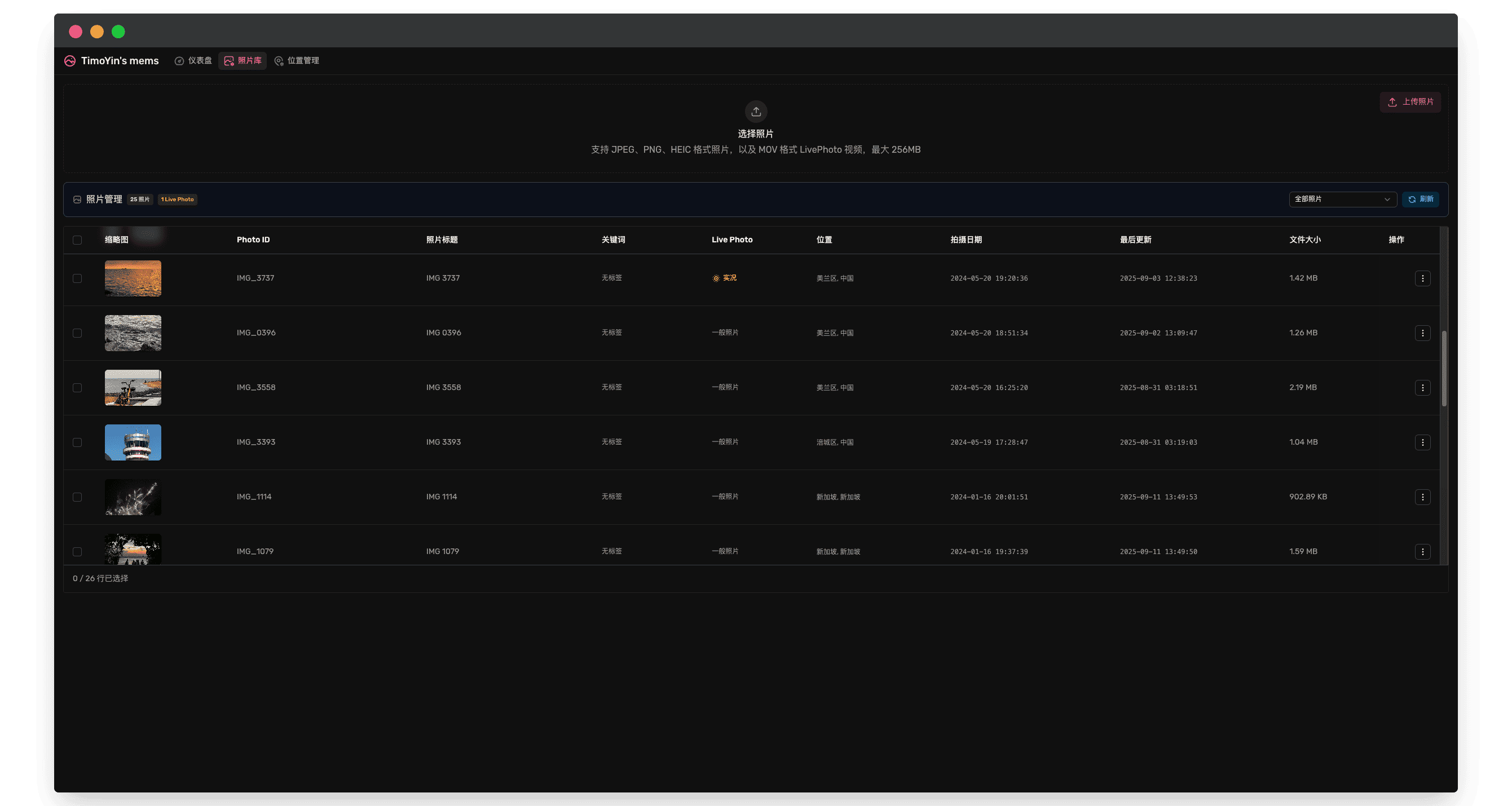1512x806 pixels.
Task: Click the 拍摄日期 column header
Action: tap(966, 240)
